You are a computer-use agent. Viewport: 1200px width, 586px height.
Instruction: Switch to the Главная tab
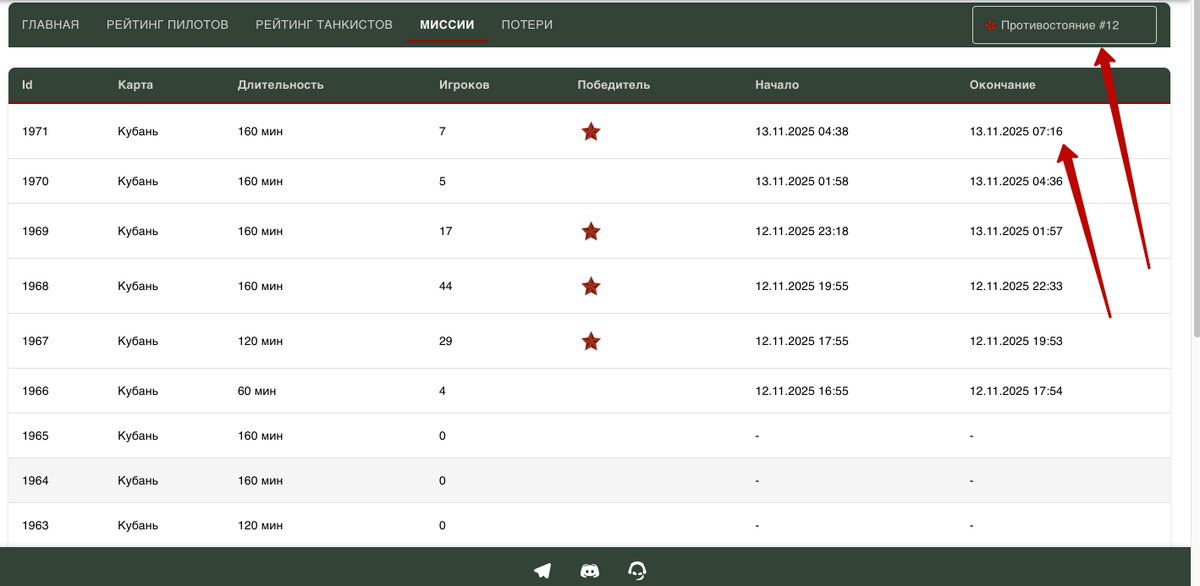coord(50,24)
